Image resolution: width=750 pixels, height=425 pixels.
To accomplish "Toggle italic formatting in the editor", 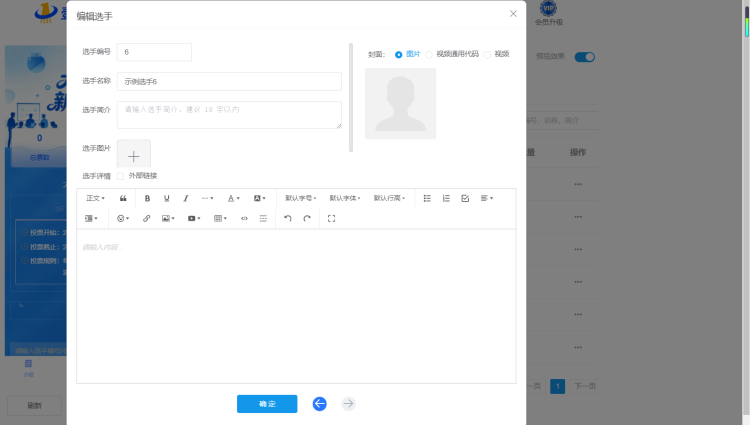I will [186, 198].
